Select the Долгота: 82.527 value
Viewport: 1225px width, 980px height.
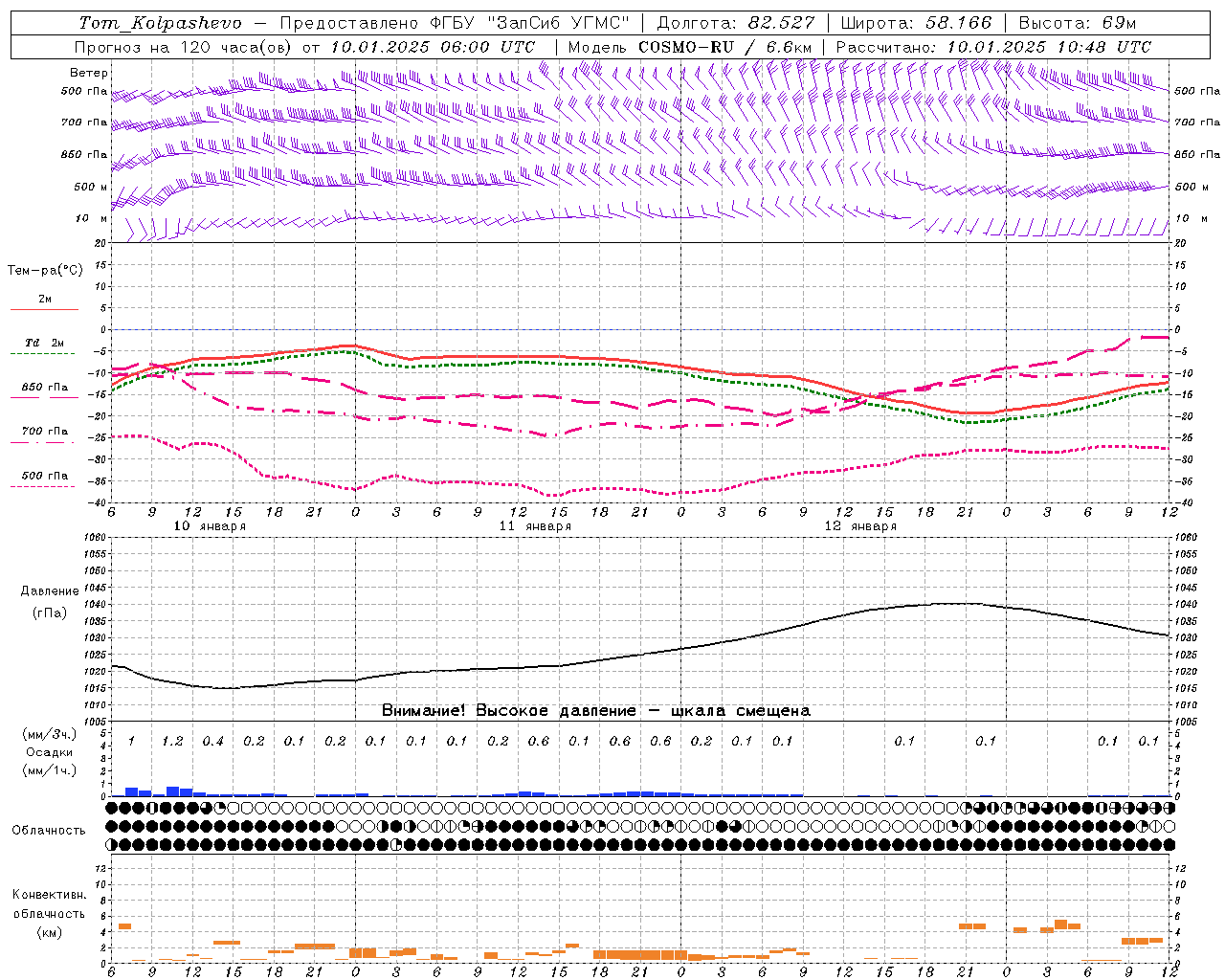[736, 23]
